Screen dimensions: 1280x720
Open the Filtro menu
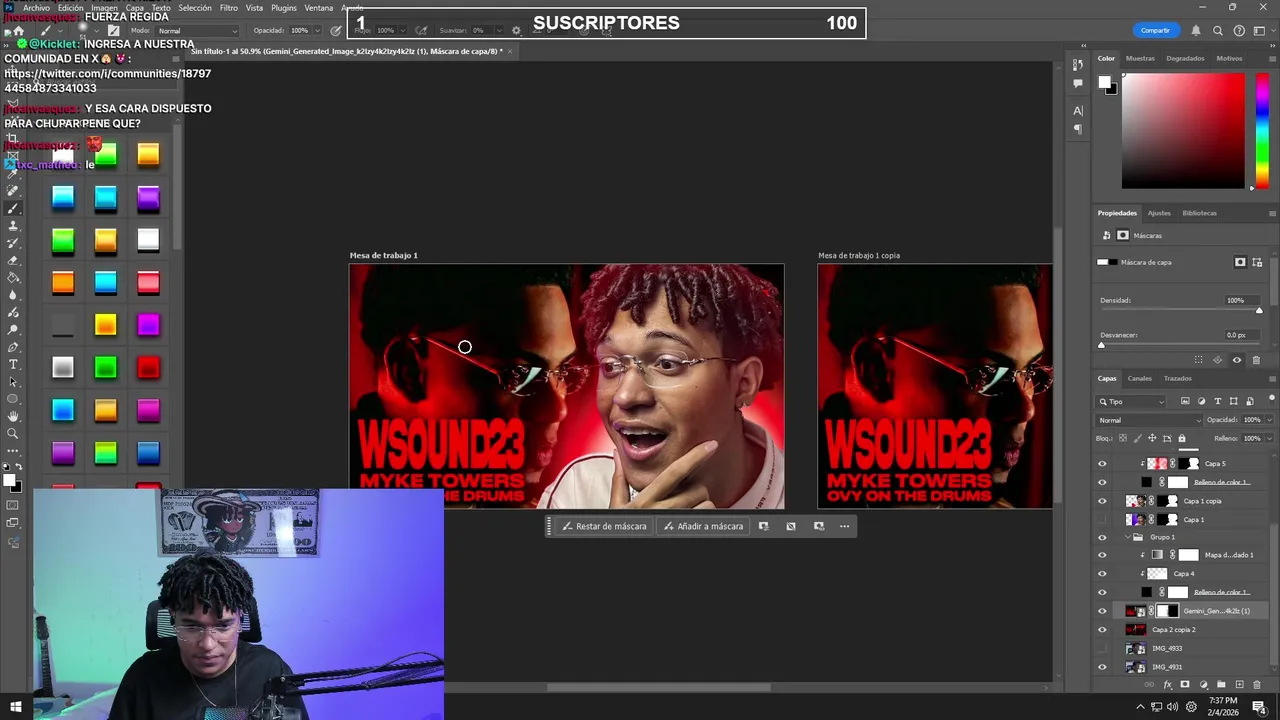[x=229, y=8]
